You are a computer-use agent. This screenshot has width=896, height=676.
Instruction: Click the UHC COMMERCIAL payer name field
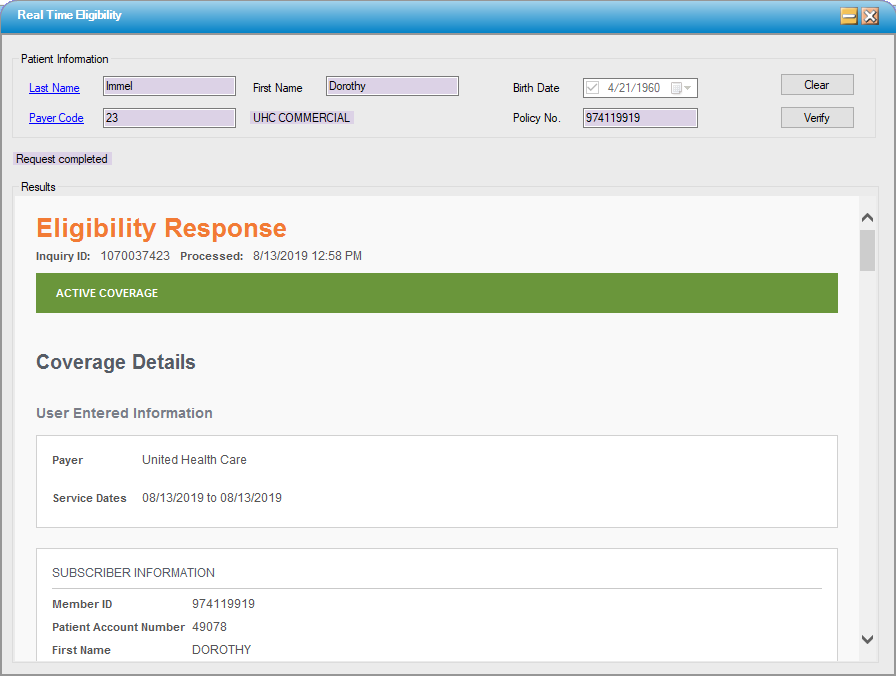click(x=302, y=118)
